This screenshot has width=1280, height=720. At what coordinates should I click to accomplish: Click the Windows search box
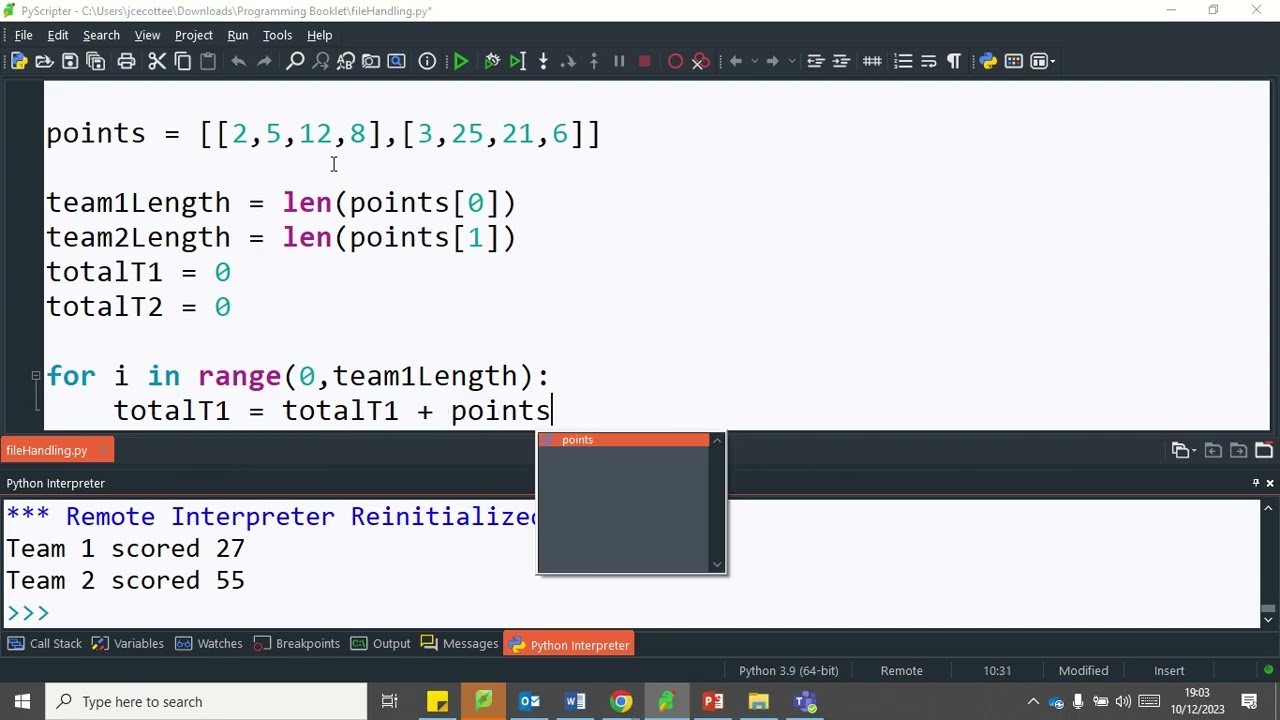[205, 702]
